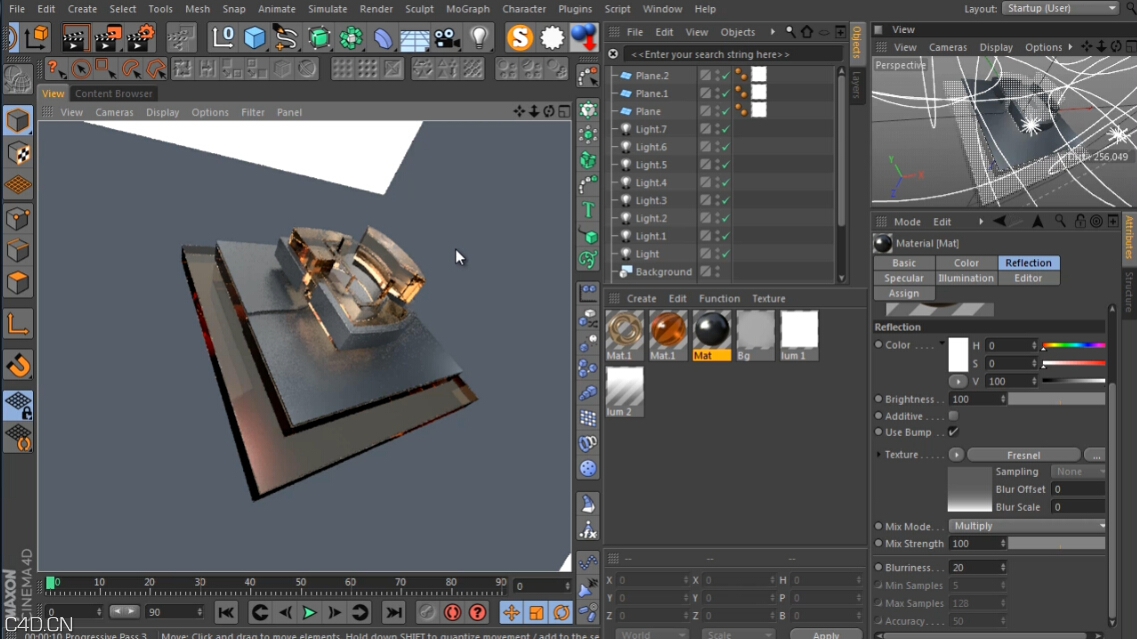Select the Cube primitive tool
1137x639 pixels.
coord(255,39)
